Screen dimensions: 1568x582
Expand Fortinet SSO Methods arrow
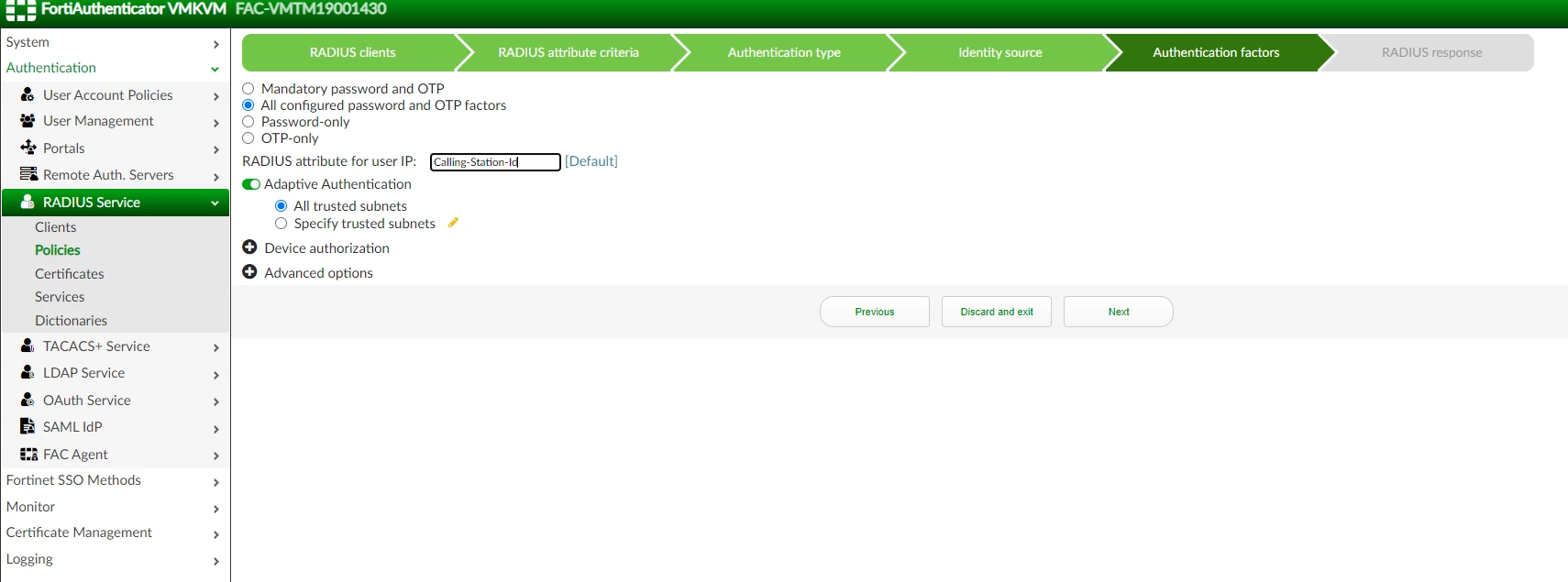coord(215,482)
